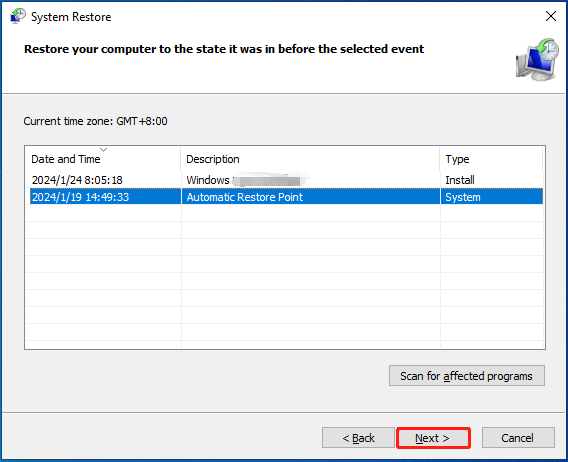The height and width of the screenshot is (462, 568).
Task: Click Scan for affected programs
Action: [x=467, y=376]
